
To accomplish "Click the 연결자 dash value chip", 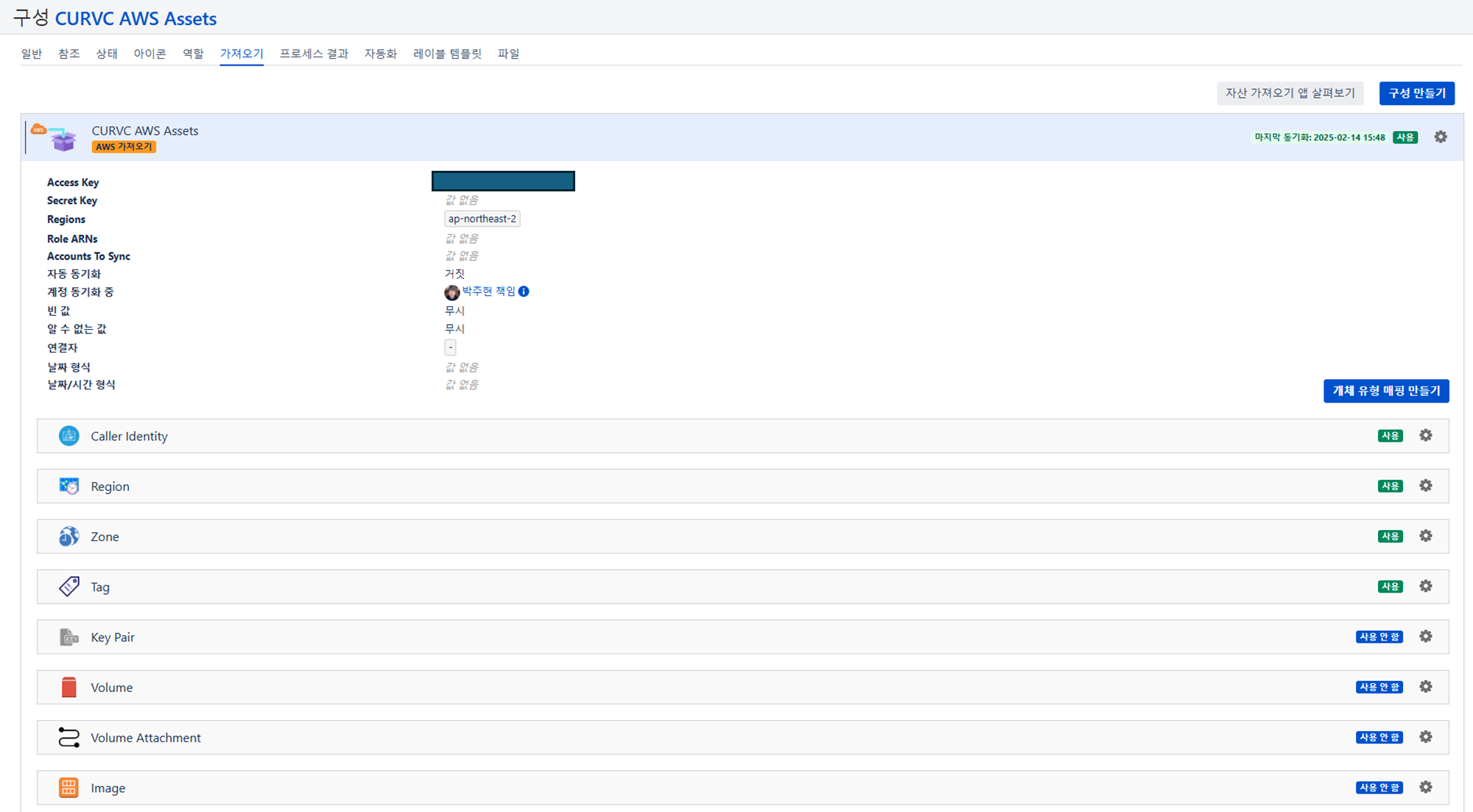I will coord(450,347).
